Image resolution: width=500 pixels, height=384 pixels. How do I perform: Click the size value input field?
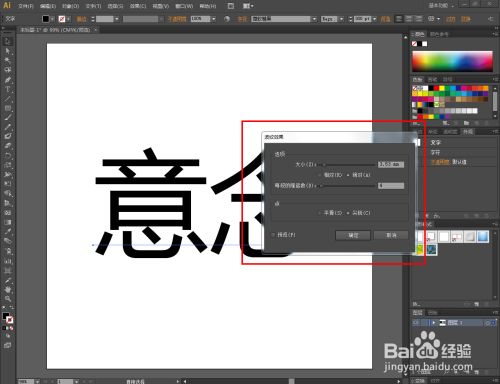391,165
